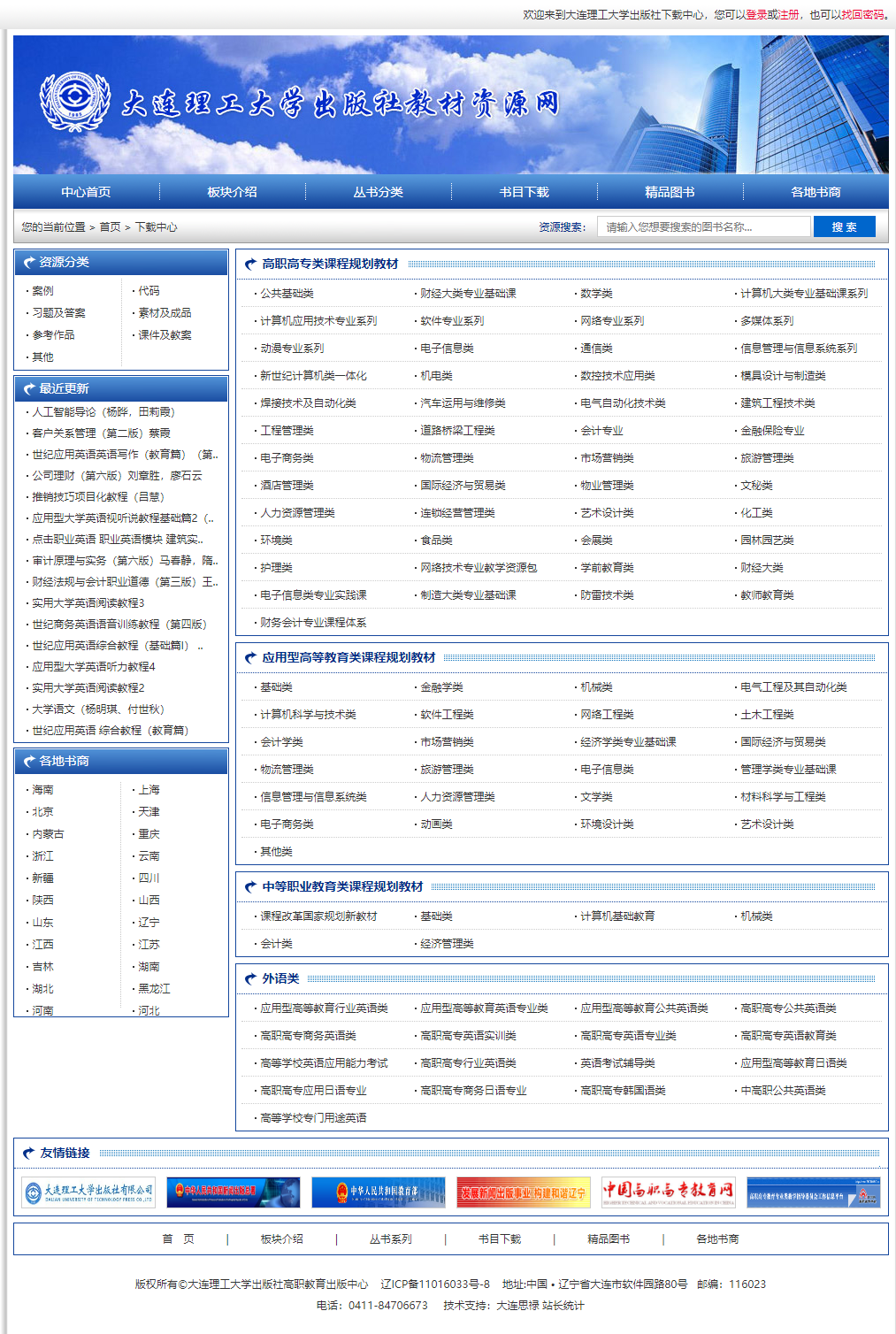Open 实用大学英语阅读教程3 in recent updates
Screen dimensions: 896x1334
(x=88, y=603)
